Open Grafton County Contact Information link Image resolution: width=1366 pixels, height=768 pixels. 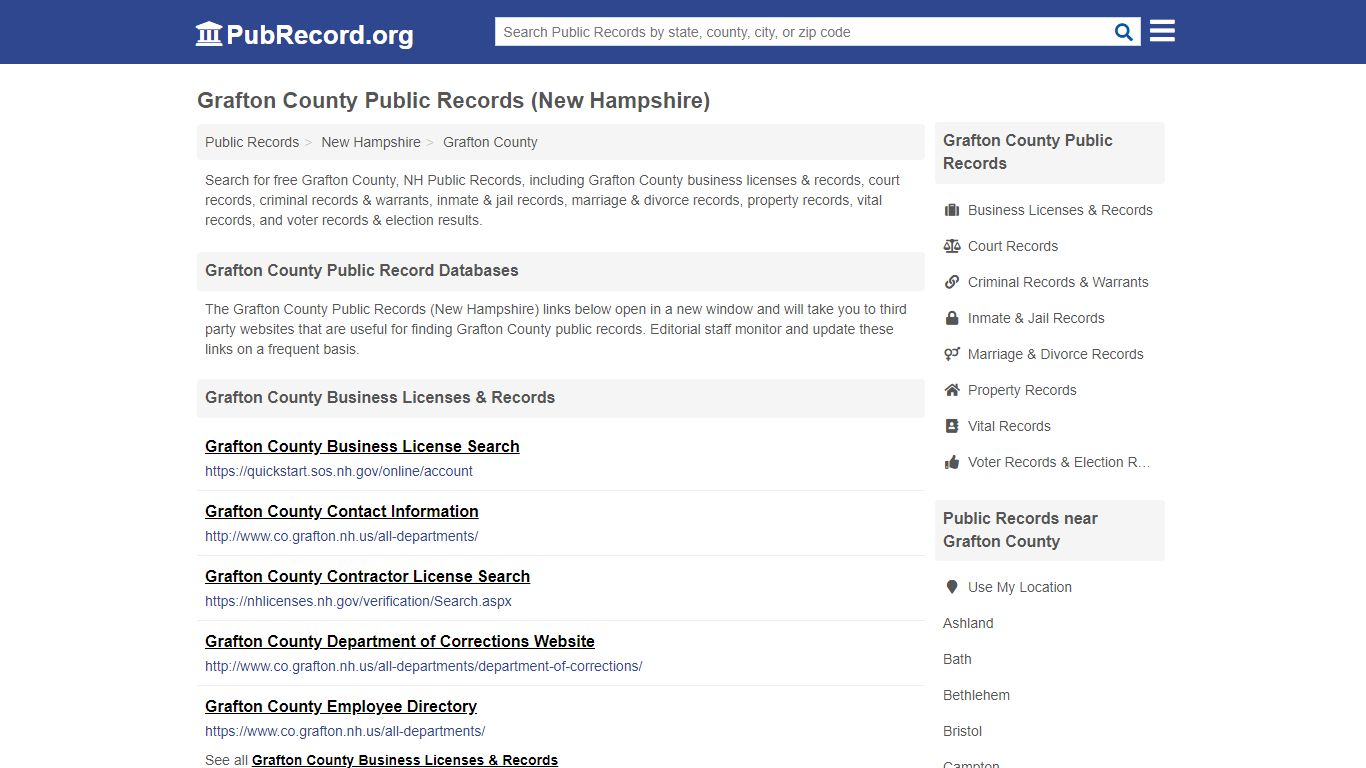[342, 511]
